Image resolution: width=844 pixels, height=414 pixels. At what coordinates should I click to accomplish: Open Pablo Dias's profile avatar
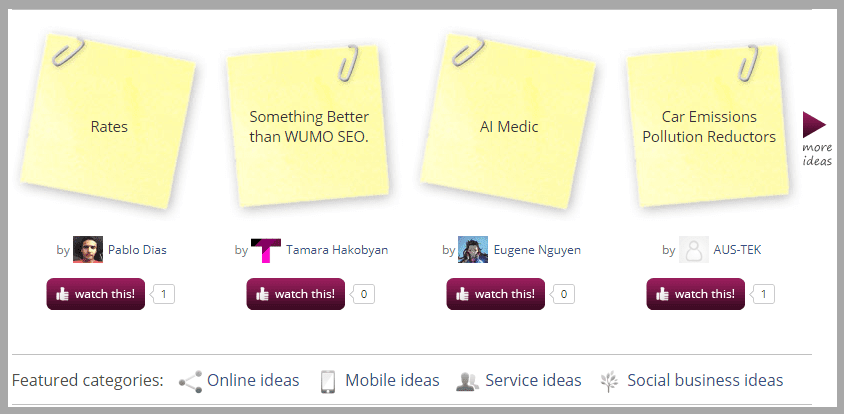pos(88,250)
